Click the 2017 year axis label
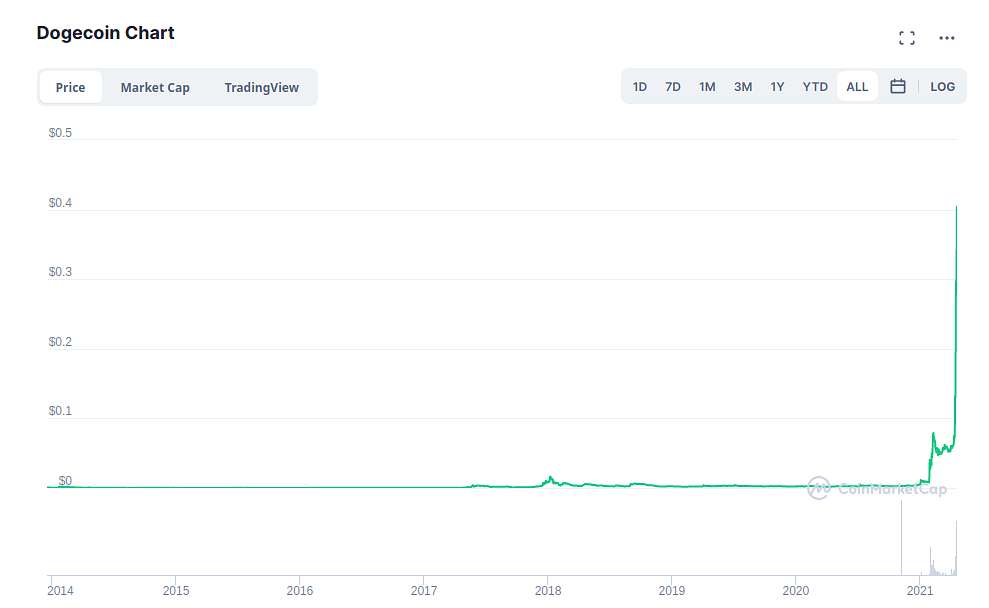Screen dimensions: 989x608 [x=424, y=590]
